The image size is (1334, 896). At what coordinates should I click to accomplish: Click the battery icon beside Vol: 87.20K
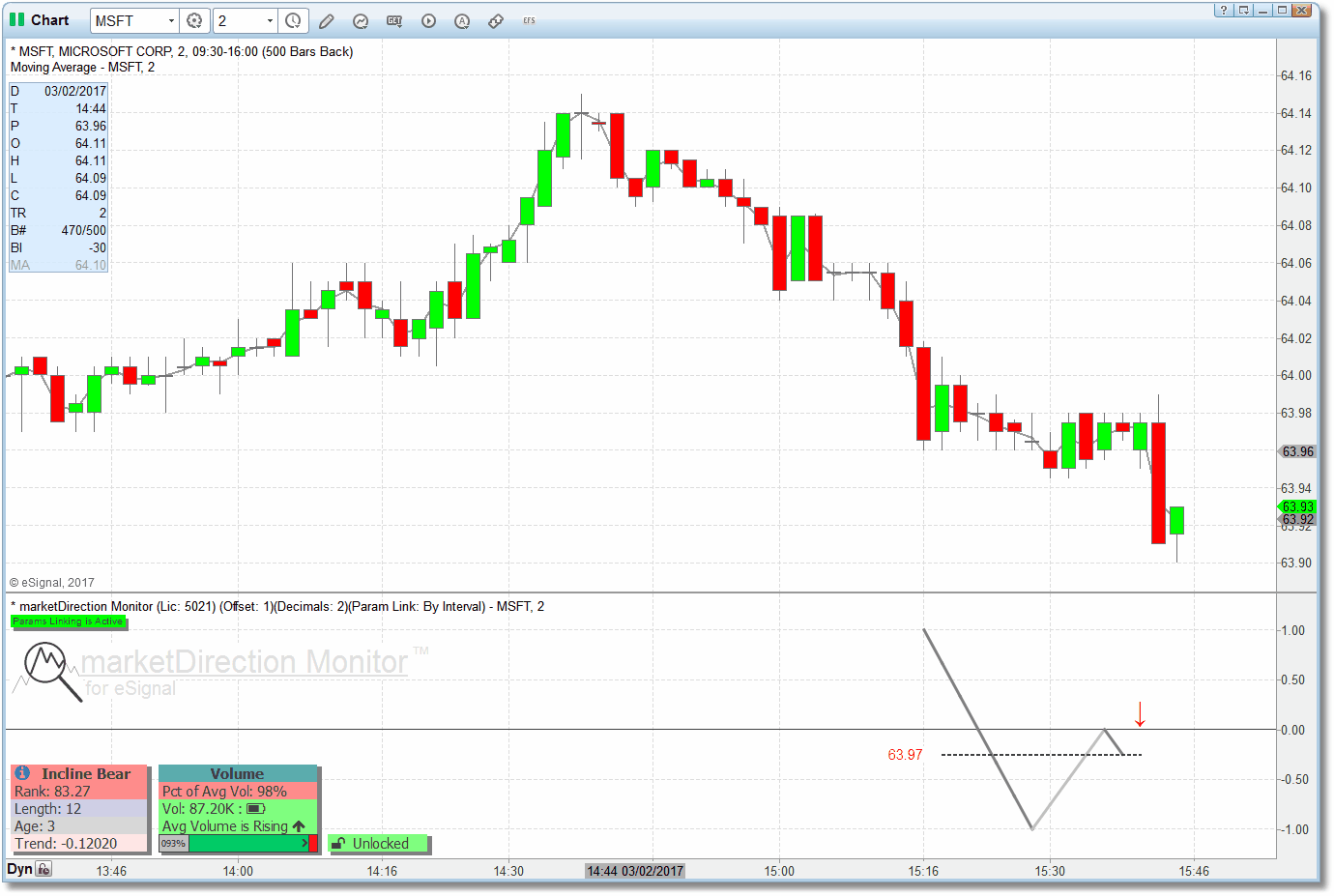pyautogui.click(x=256, y=808)
